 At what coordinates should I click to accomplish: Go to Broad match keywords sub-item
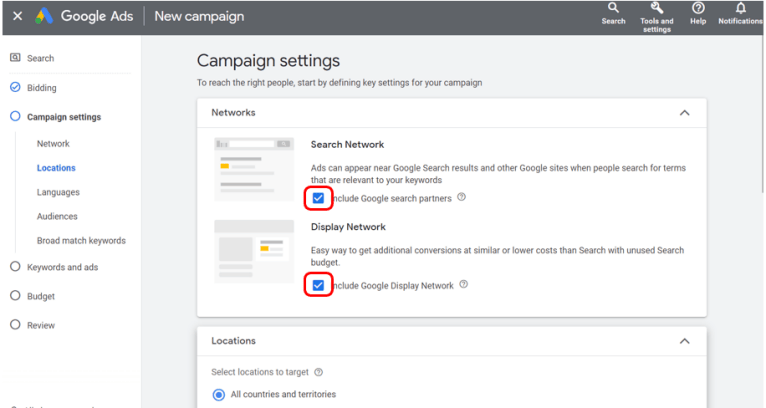pos(81,240)
